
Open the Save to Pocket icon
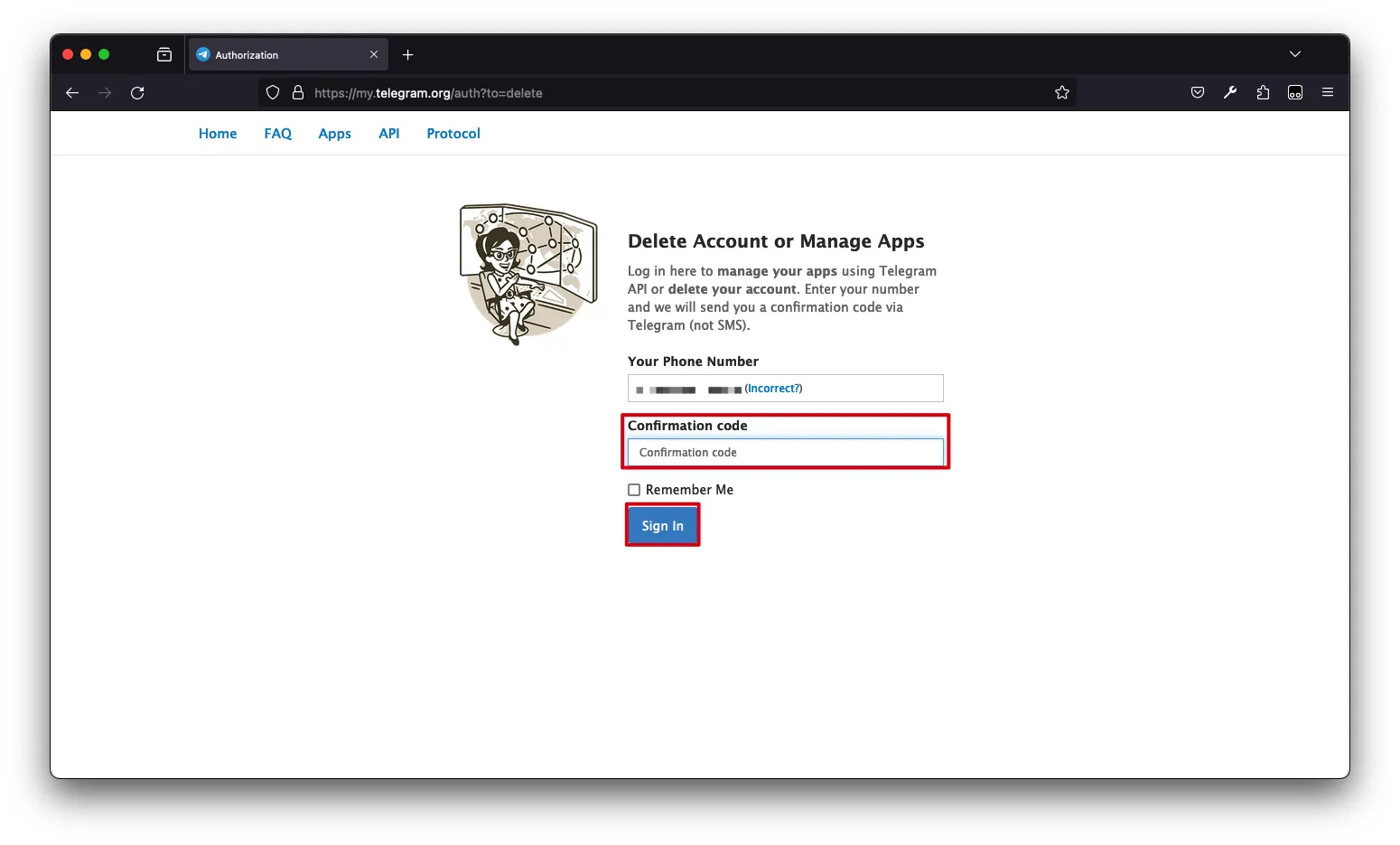(1198, 93)
